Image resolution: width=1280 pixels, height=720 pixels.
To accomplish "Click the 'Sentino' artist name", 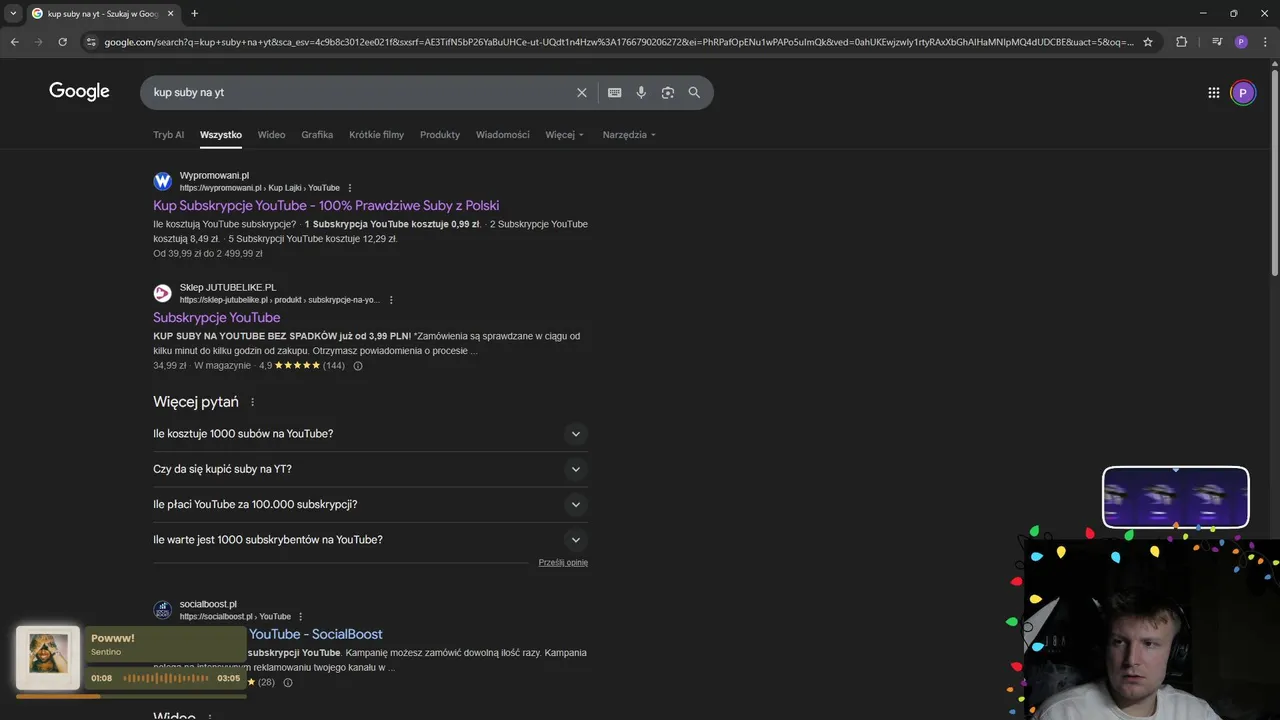I will click(106, 652).
